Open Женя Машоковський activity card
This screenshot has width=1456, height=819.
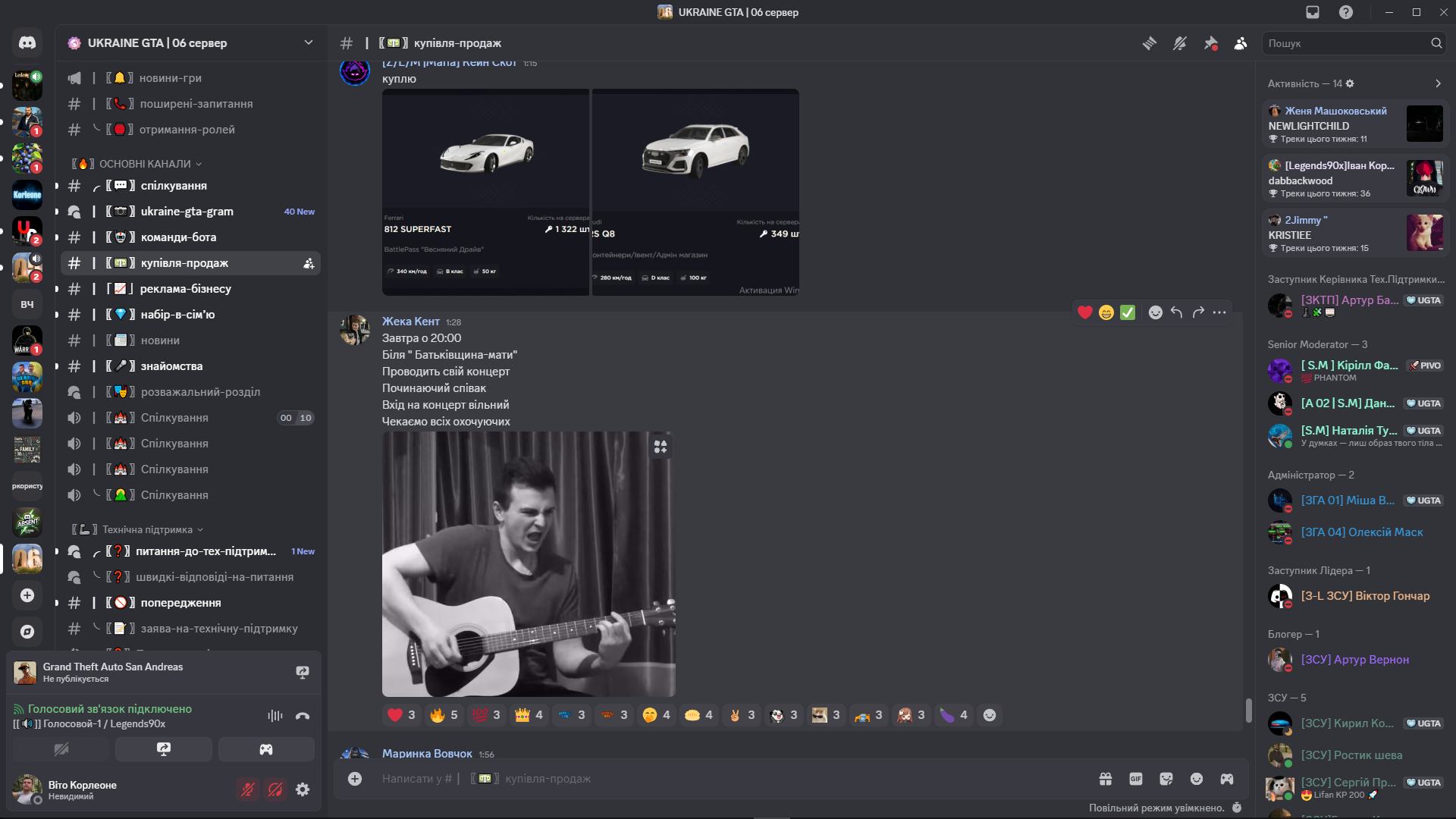(x=1356, y=124)
